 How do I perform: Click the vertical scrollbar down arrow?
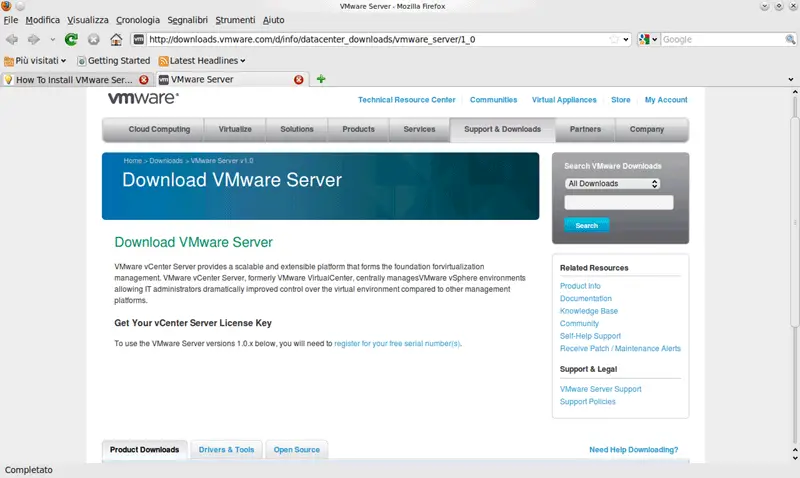click(x=795, y=458)
